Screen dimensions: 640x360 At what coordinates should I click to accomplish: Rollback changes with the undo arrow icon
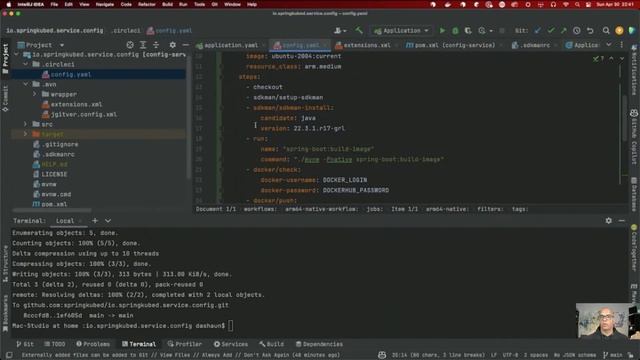click(590, 31)
